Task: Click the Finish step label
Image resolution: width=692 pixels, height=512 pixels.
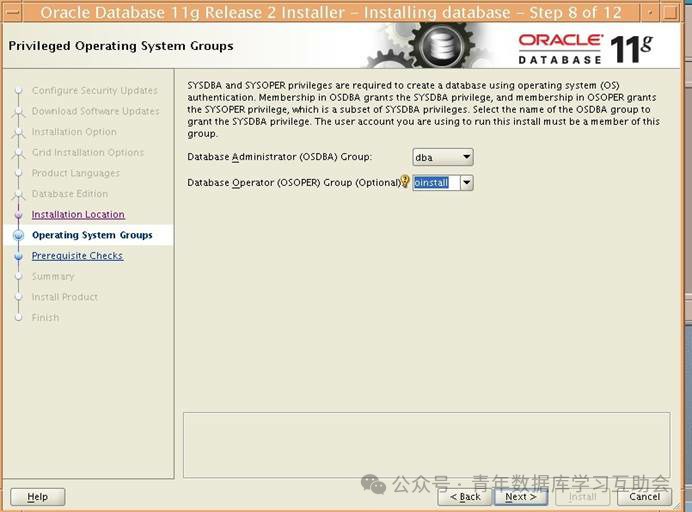Action: pos(45,317)
